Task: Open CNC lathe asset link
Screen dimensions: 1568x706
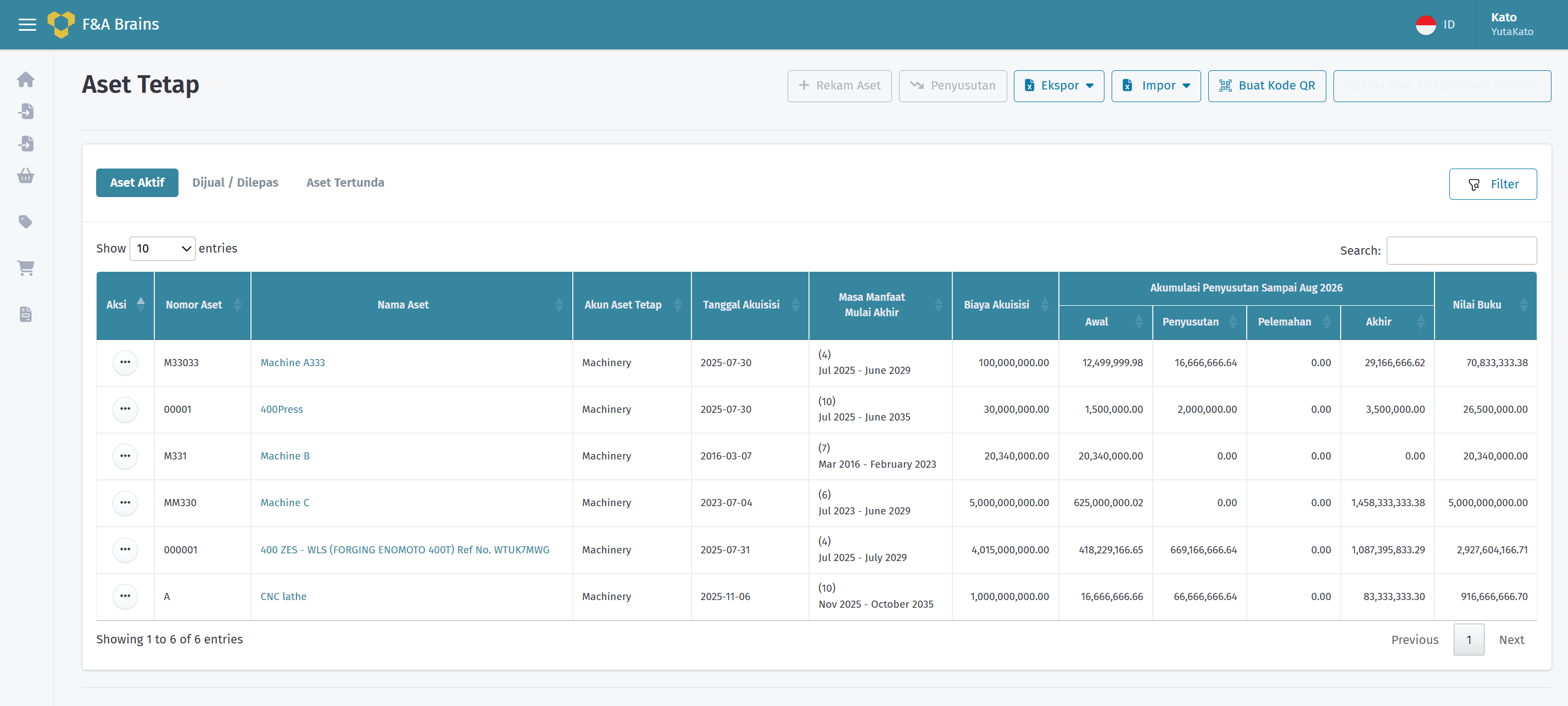Action: (283, 596)
